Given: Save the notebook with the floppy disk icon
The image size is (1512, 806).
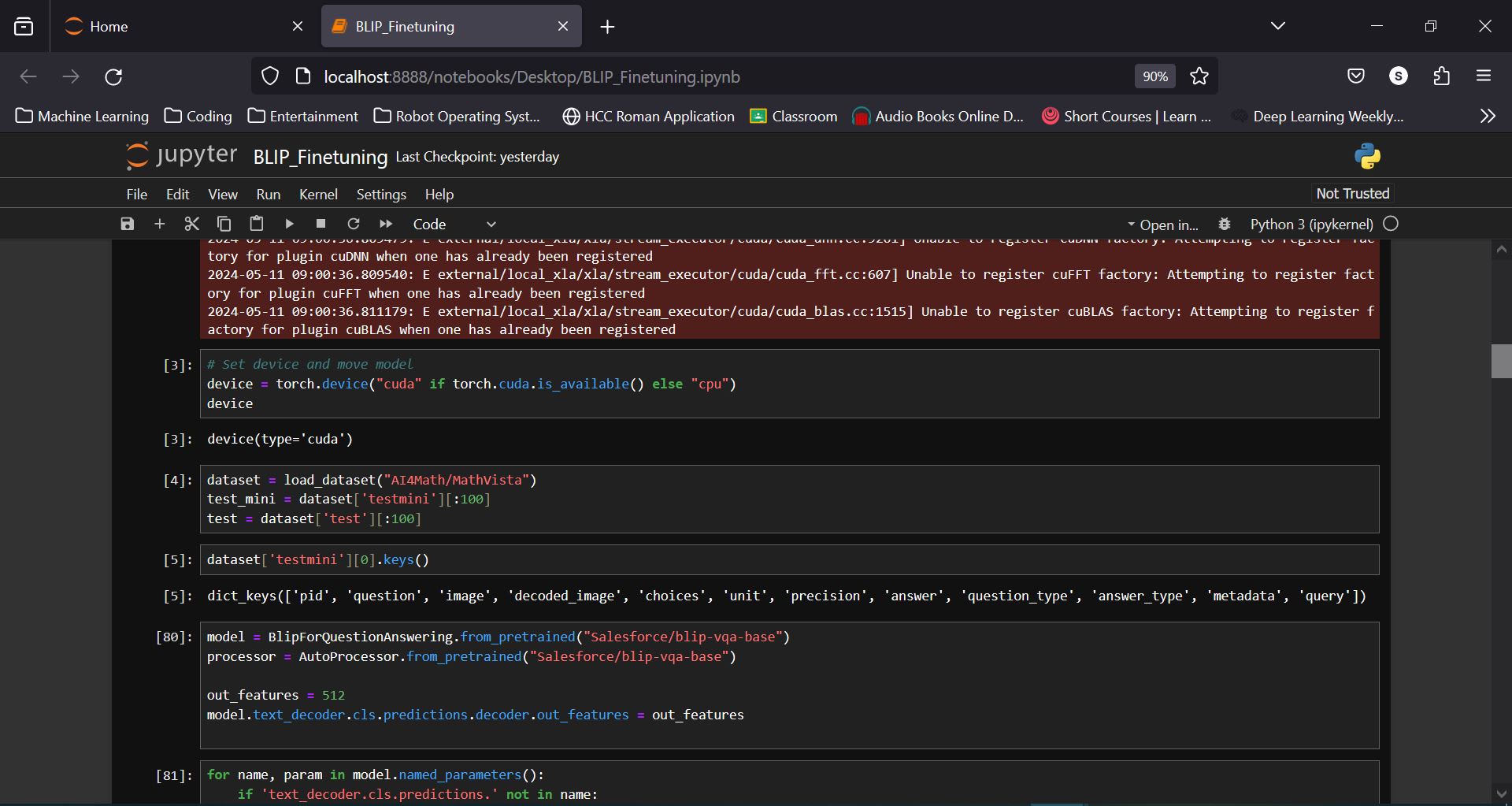Looking at the screenshot, I should pyautogui.click(x=128, y=224).
